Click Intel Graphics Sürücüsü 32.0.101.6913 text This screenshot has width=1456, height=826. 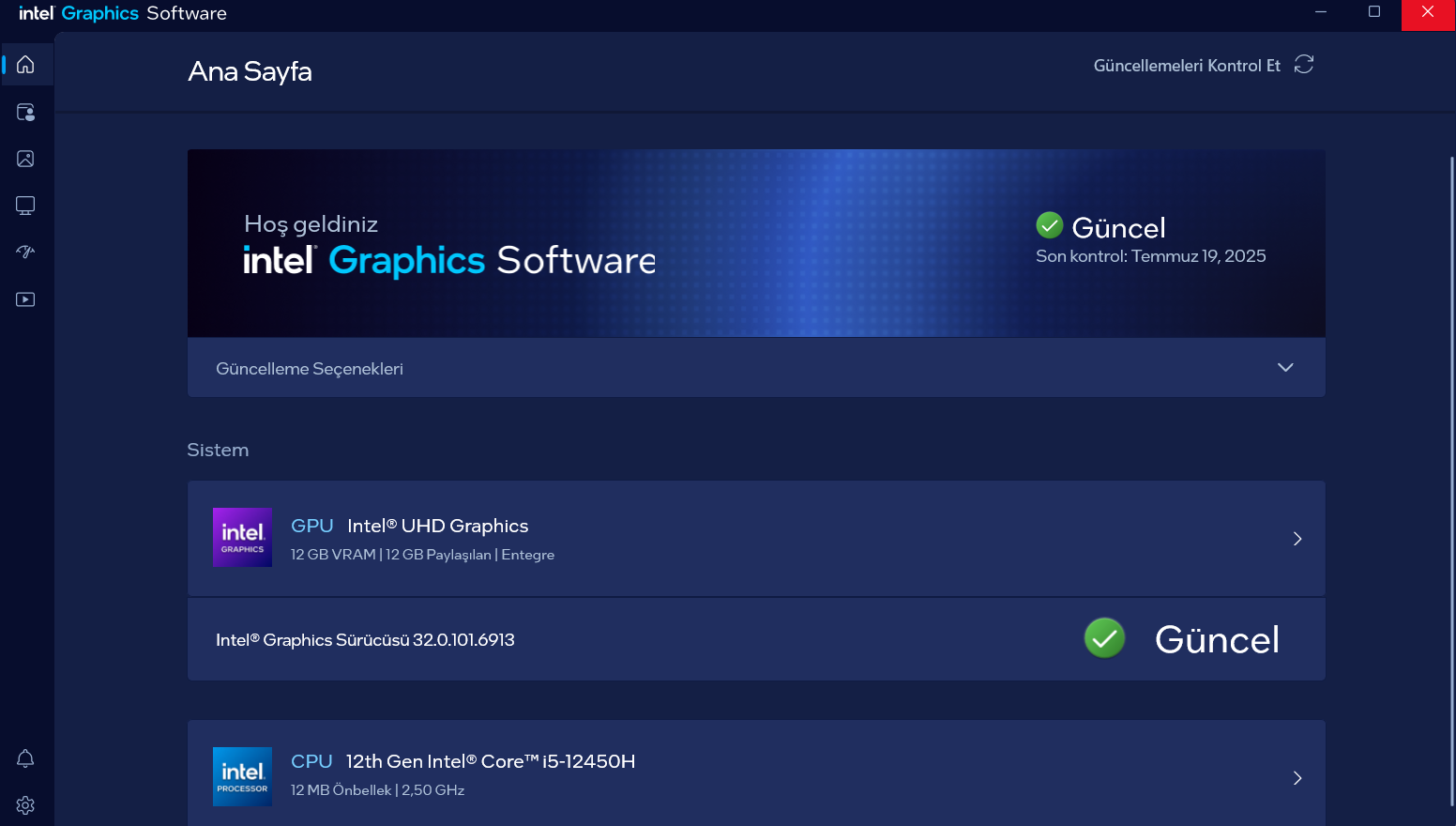tap(365, 640)
